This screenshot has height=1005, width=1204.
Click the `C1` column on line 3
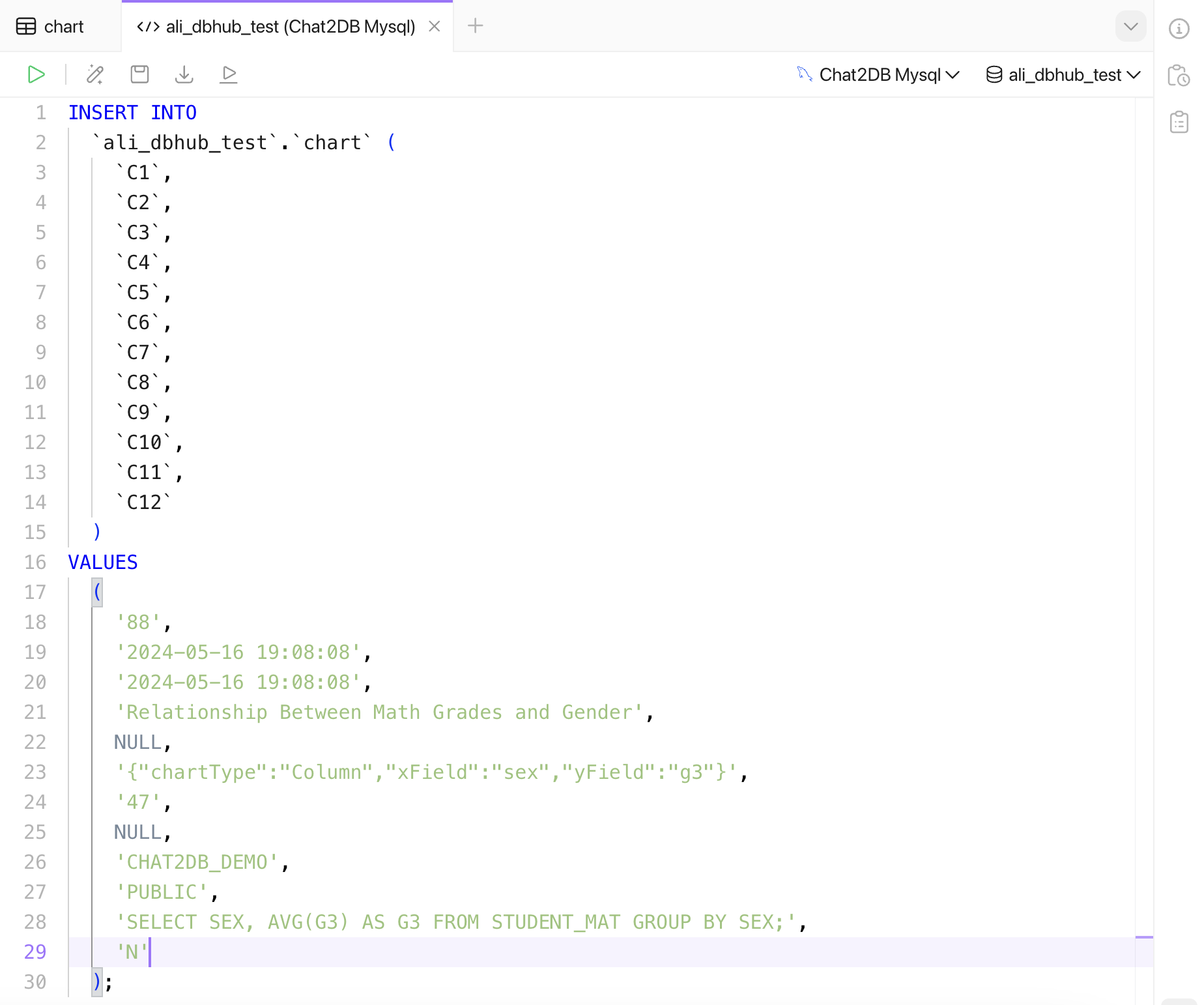click(138, 173)
